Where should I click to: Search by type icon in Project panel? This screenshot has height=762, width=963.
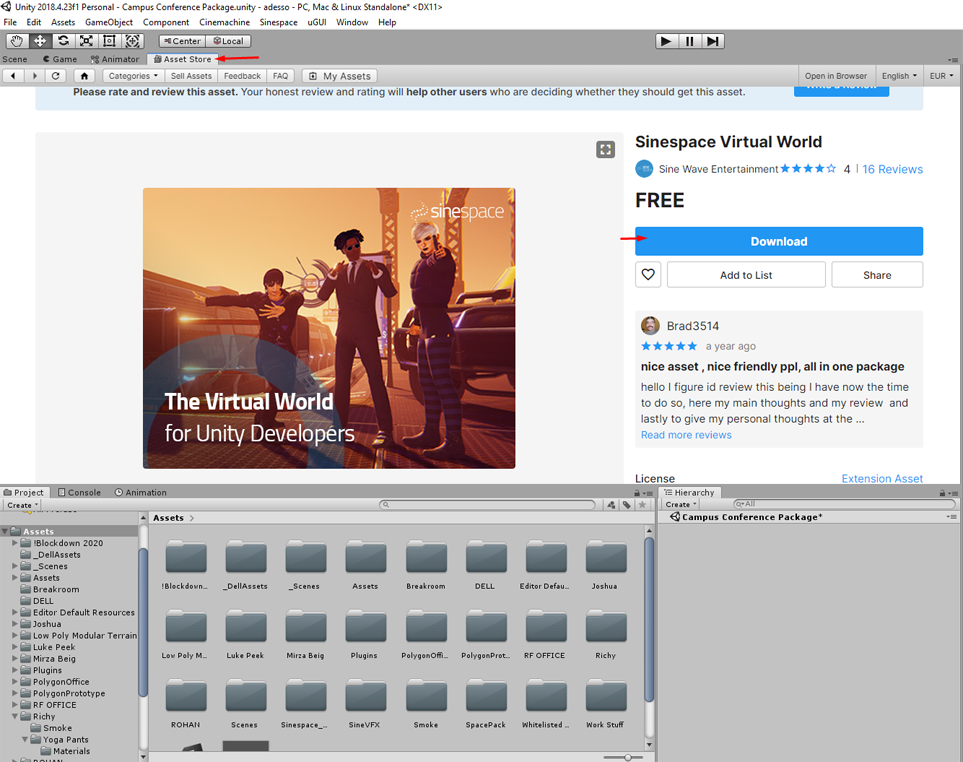611,505
